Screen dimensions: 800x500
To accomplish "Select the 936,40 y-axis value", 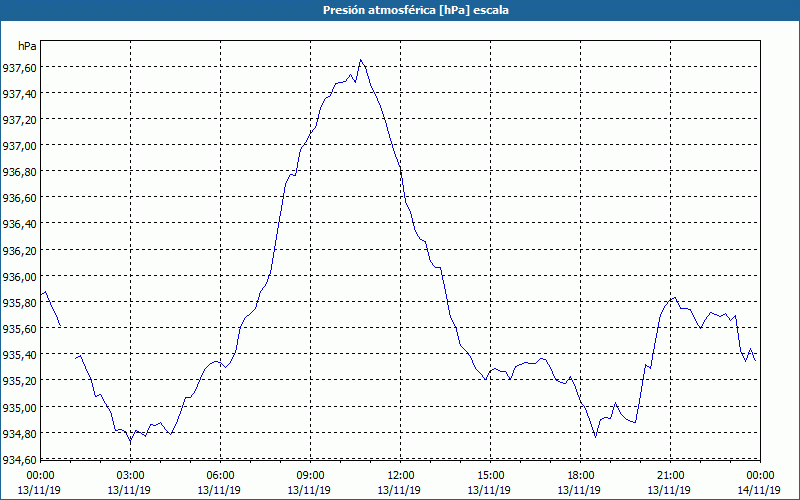I will 19,223.
